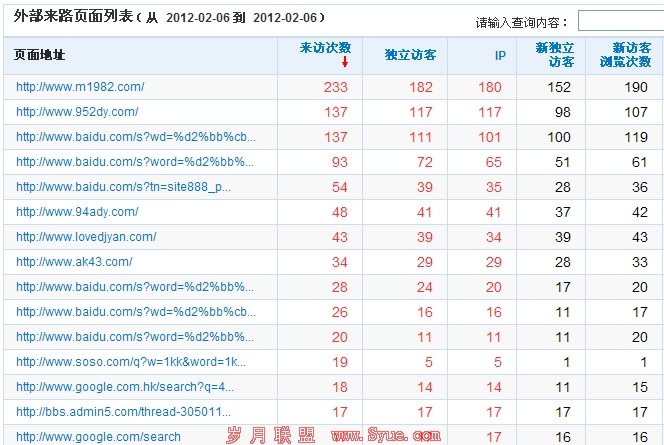Click the 页面地址 column header
The image size is (664, 445).
coord(41,56)
